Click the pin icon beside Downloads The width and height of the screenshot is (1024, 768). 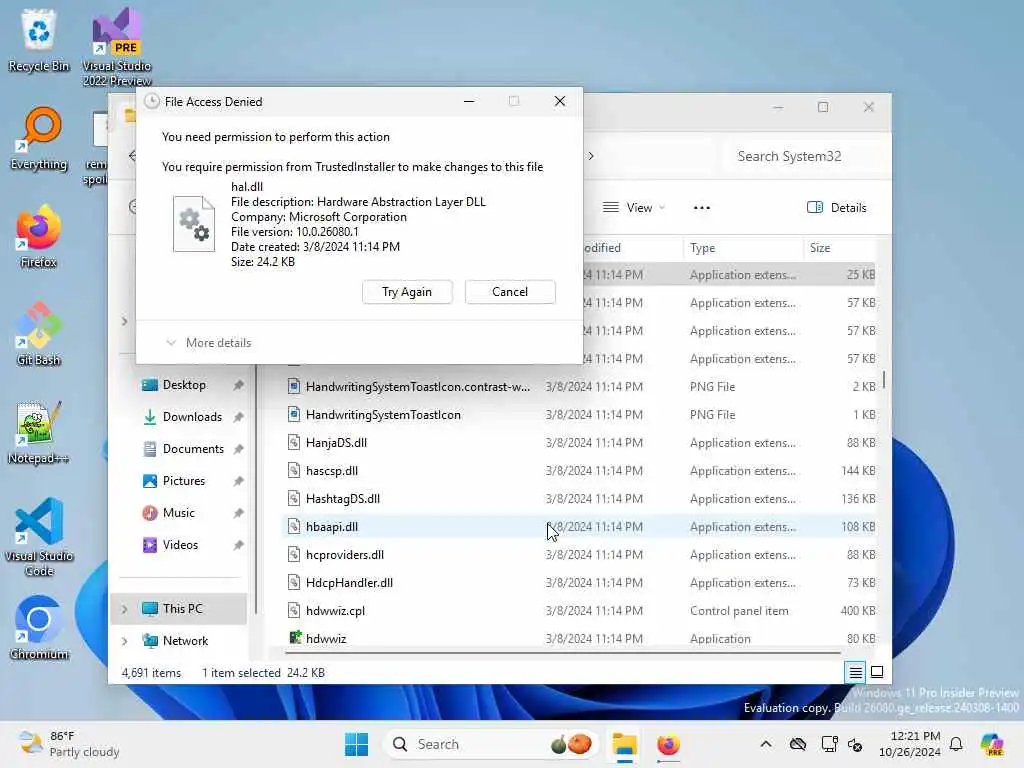(238, 417)
